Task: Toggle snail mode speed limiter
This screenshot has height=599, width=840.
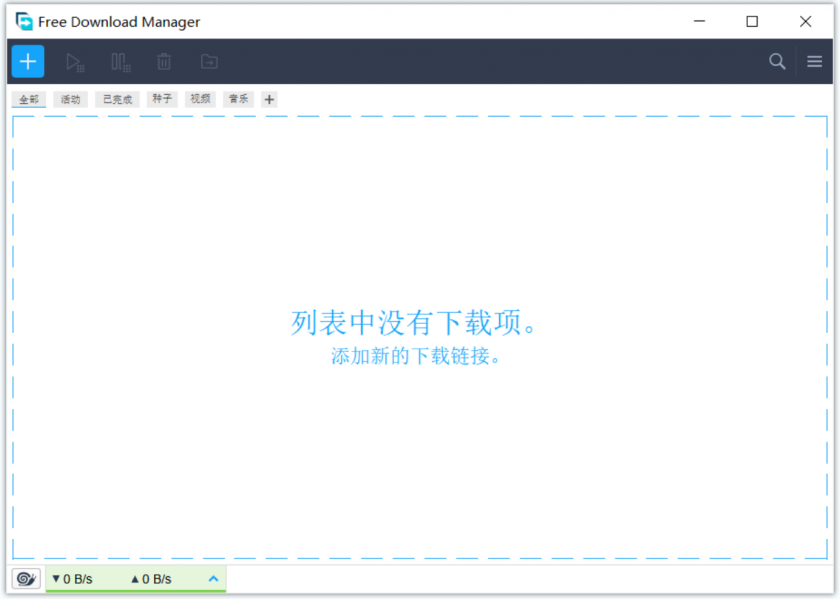Action: pyautogui.click(x=25, y=578)
